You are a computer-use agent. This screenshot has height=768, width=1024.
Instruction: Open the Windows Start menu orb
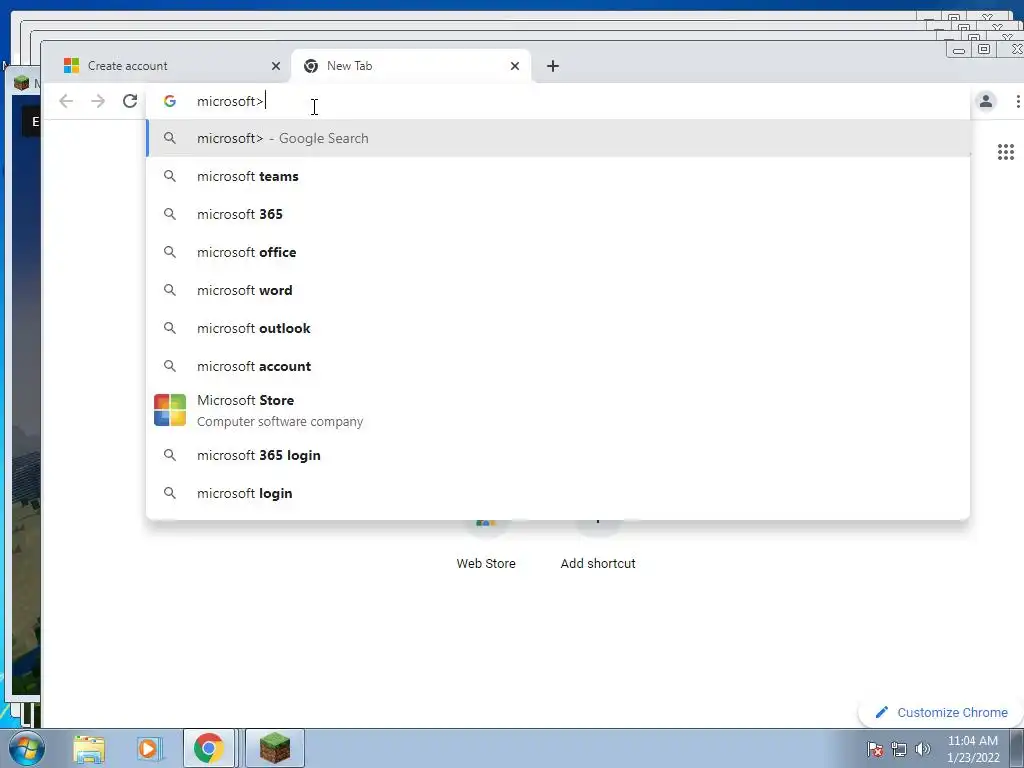[x=26, y=748]
